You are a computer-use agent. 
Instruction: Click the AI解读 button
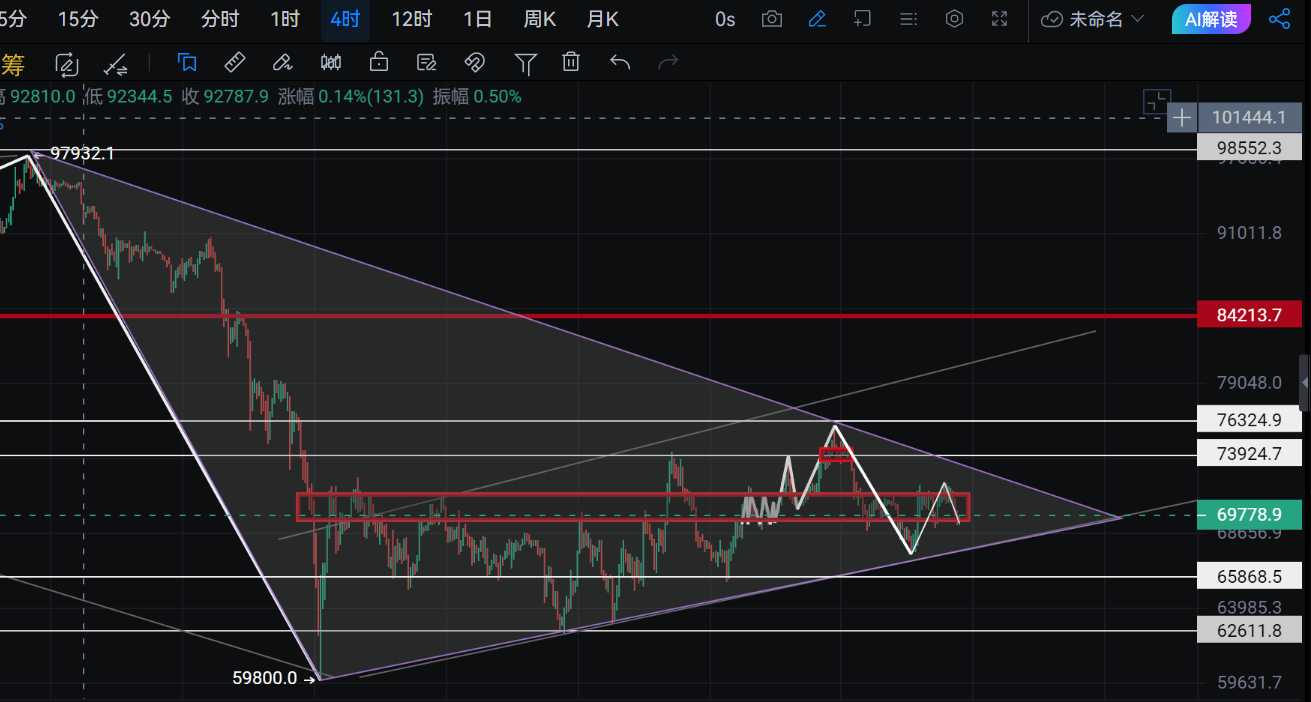(x=1211, y=19)
